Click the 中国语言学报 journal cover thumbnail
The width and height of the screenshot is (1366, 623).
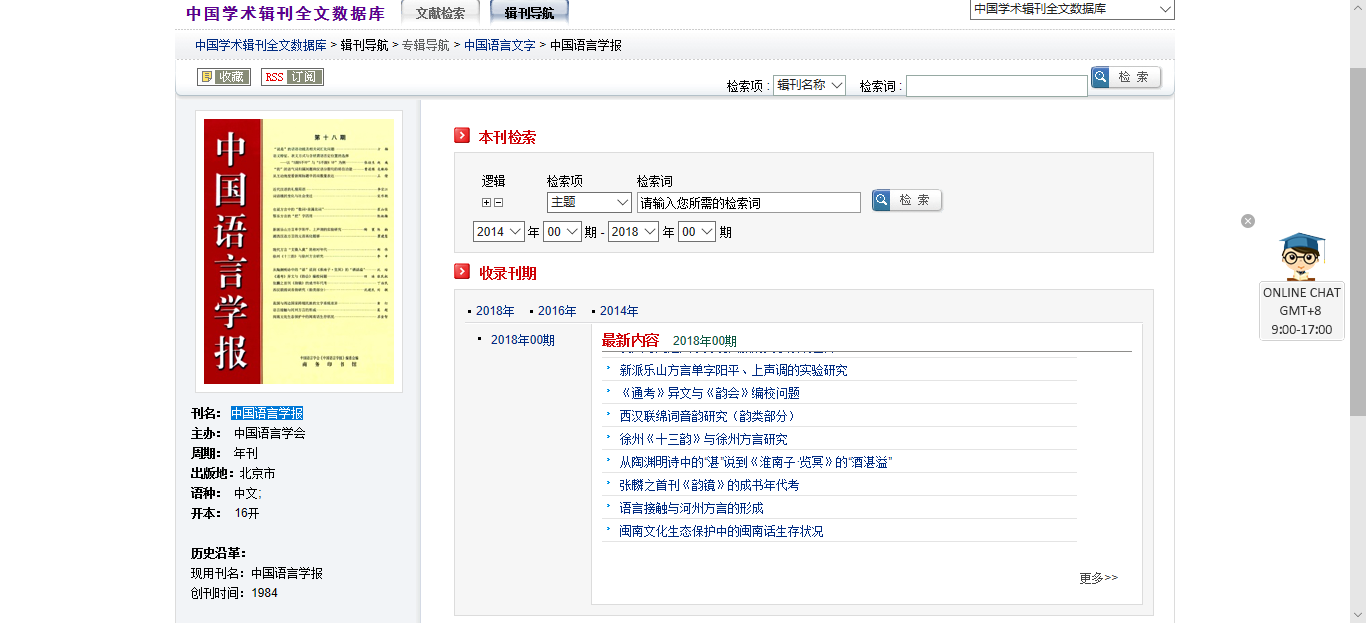point(298,251)
